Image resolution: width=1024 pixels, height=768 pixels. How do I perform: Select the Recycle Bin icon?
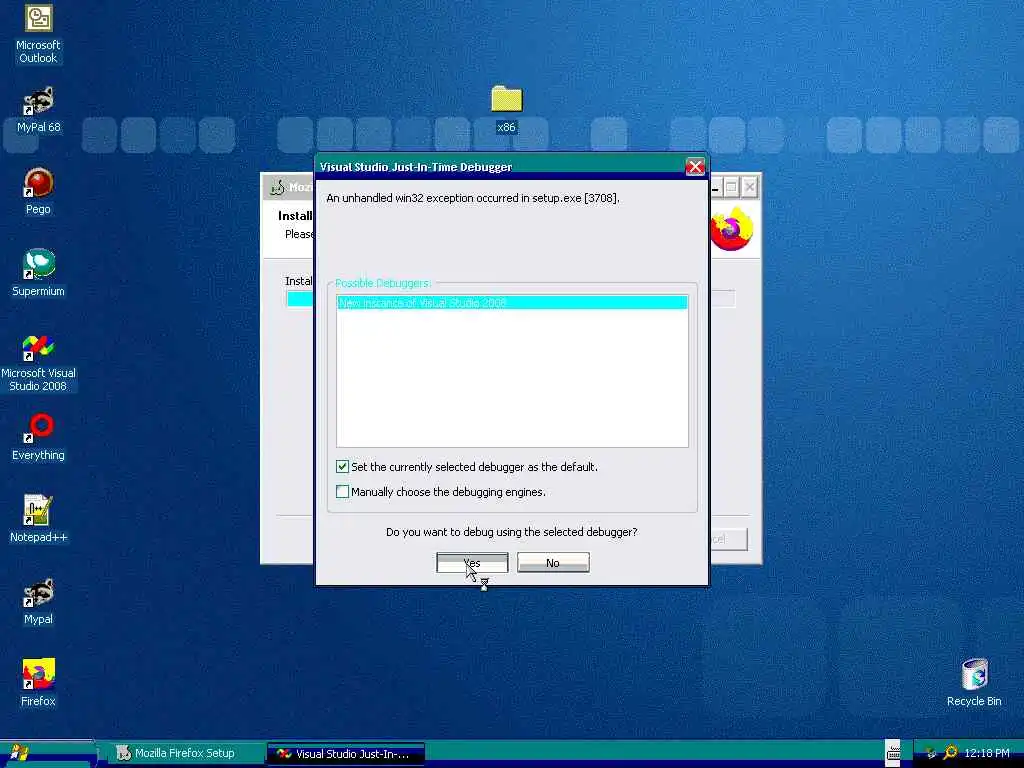pyautogui.click(x=974, y=683)
